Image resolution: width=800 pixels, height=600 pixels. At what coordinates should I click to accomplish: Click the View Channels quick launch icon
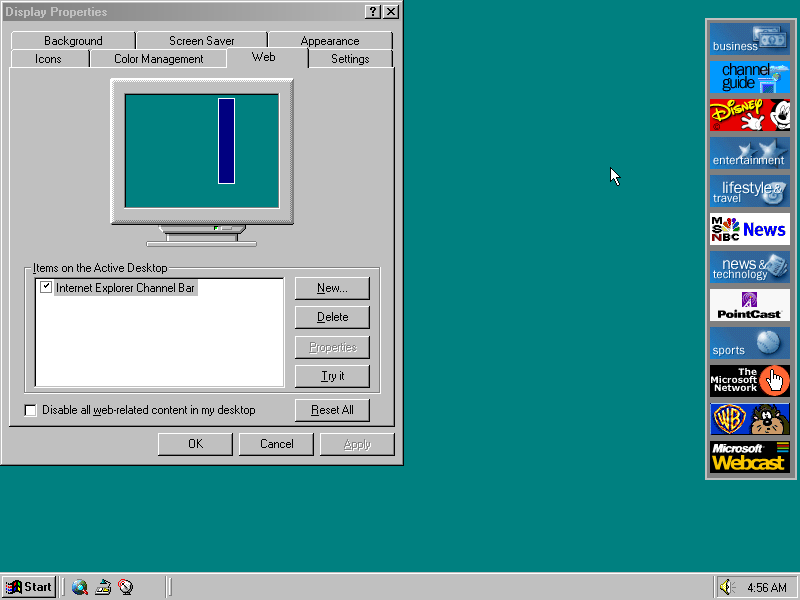(126, 587)
